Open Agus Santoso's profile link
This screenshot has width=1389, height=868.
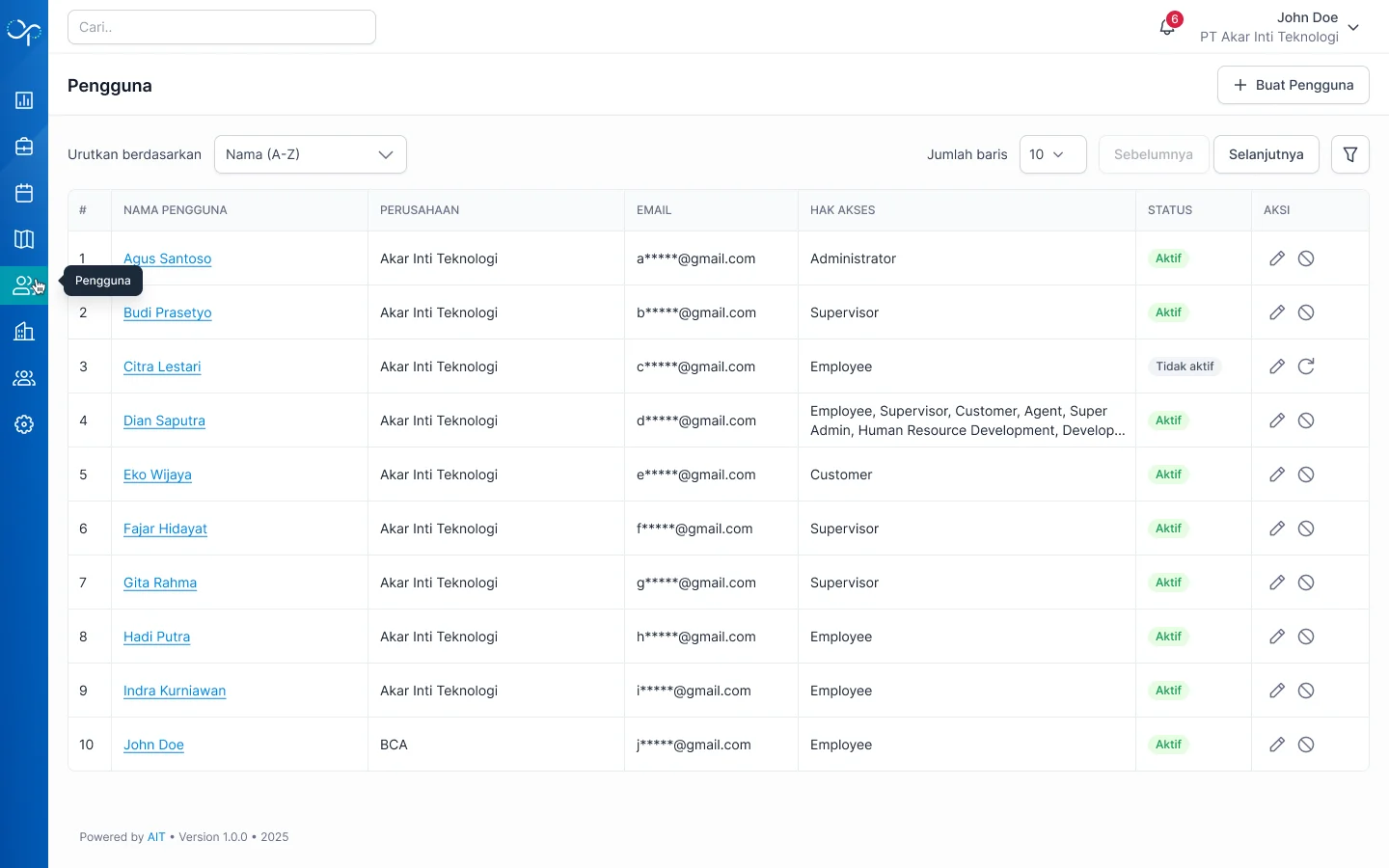tap(168, 258)
